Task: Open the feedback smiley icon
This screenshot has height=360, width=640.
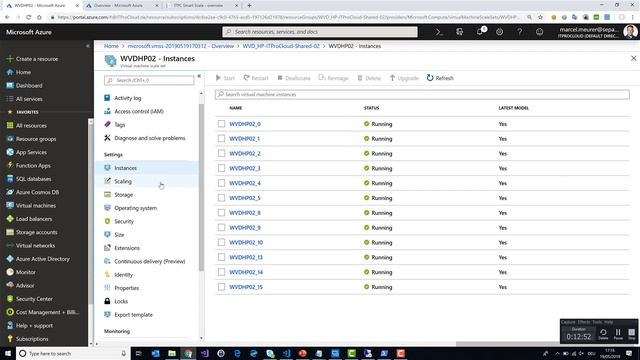Action: [539, 32]
